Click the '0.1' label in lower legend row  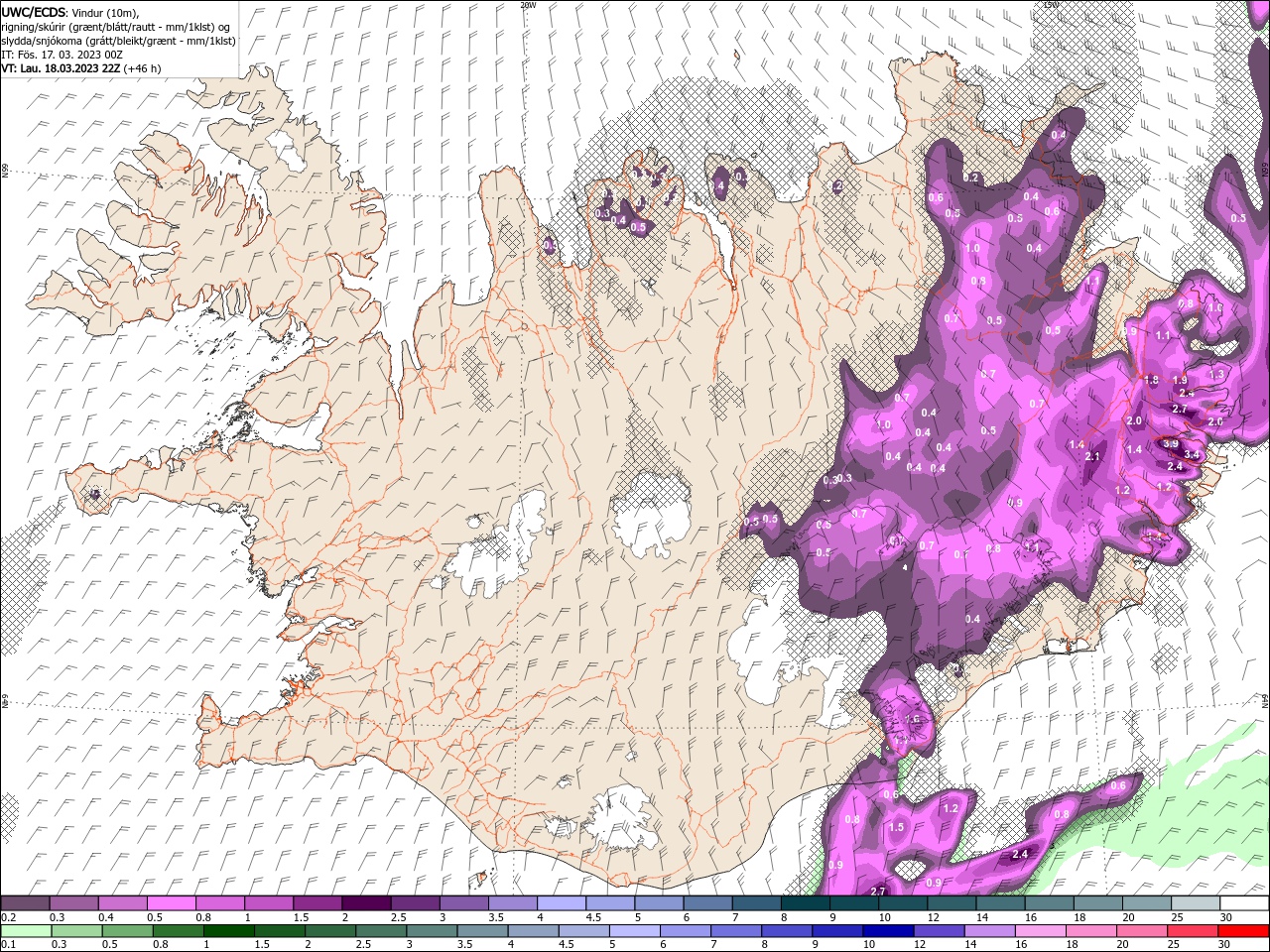point(8,945)
